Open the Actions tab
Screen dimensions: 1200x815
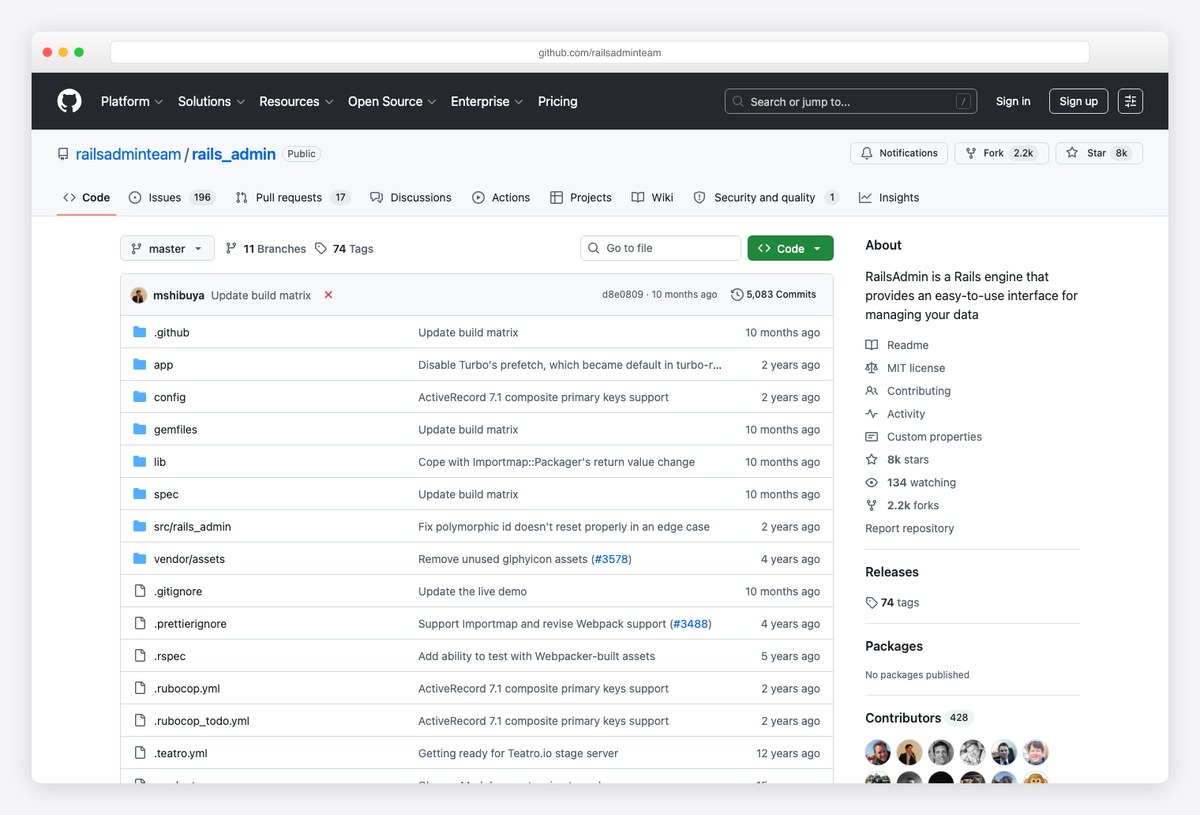coord(501,198)
